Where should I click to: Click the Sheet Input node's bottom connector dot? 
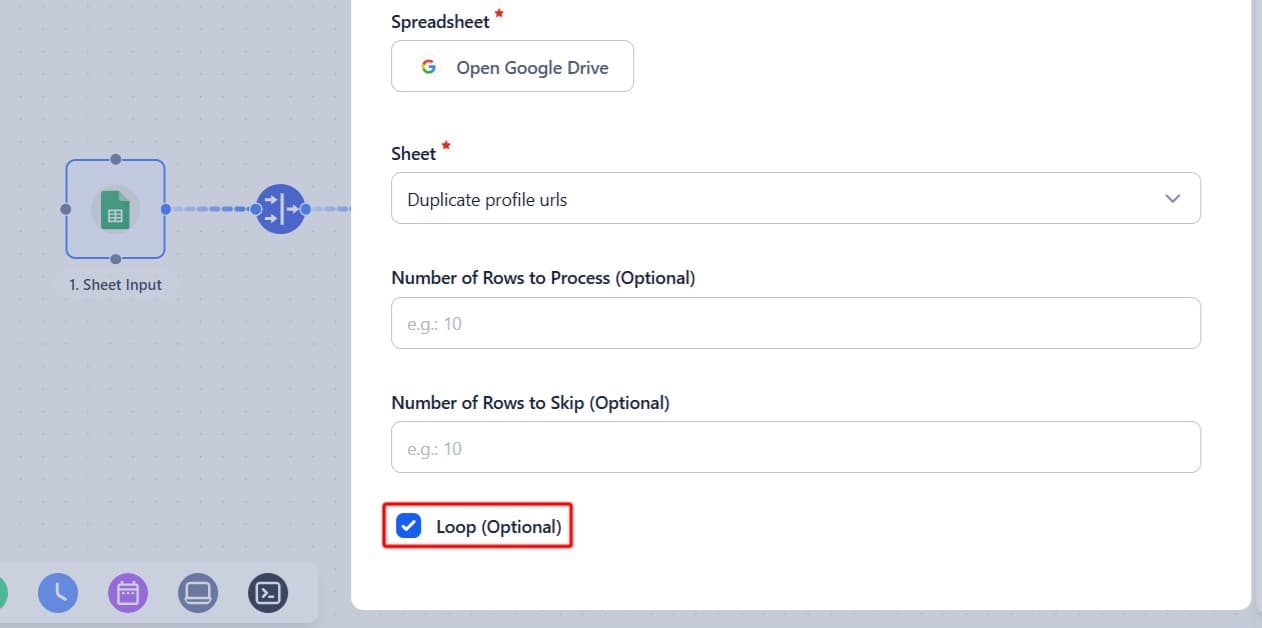[116, 259]
